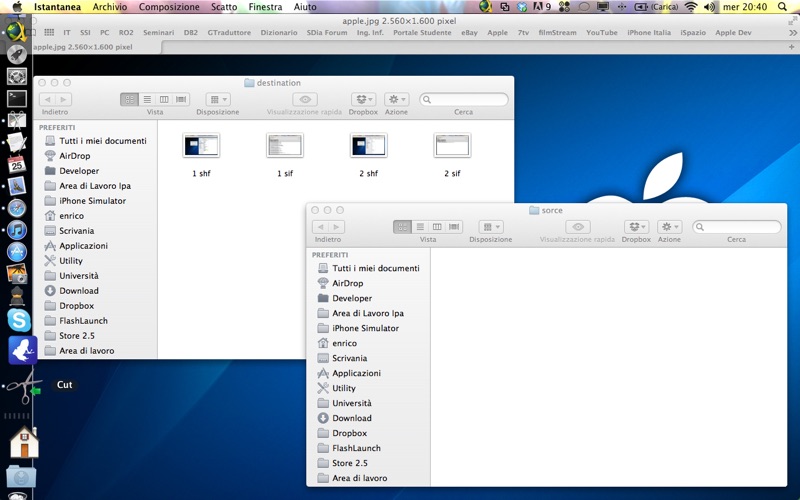The width and height of the screenshot is (800, 500).
Task: Click the Spotlight magnifier in menu bar
Action: coord(782,7)
